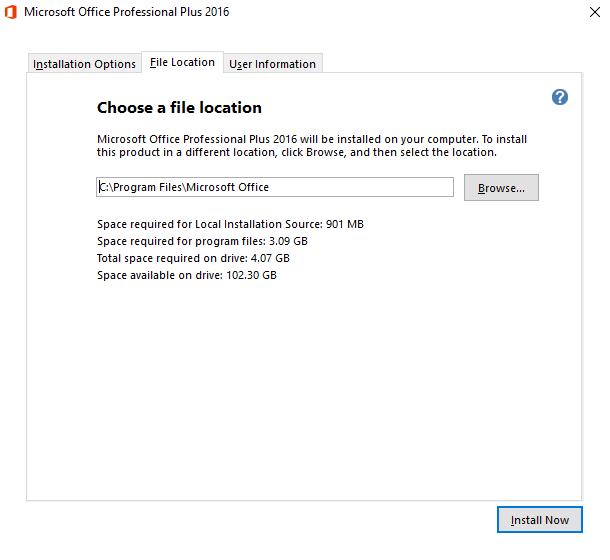Select the File Location tab
Image resolution: width=610 pixels, height=560 pixels.
(x=182, y=62)
